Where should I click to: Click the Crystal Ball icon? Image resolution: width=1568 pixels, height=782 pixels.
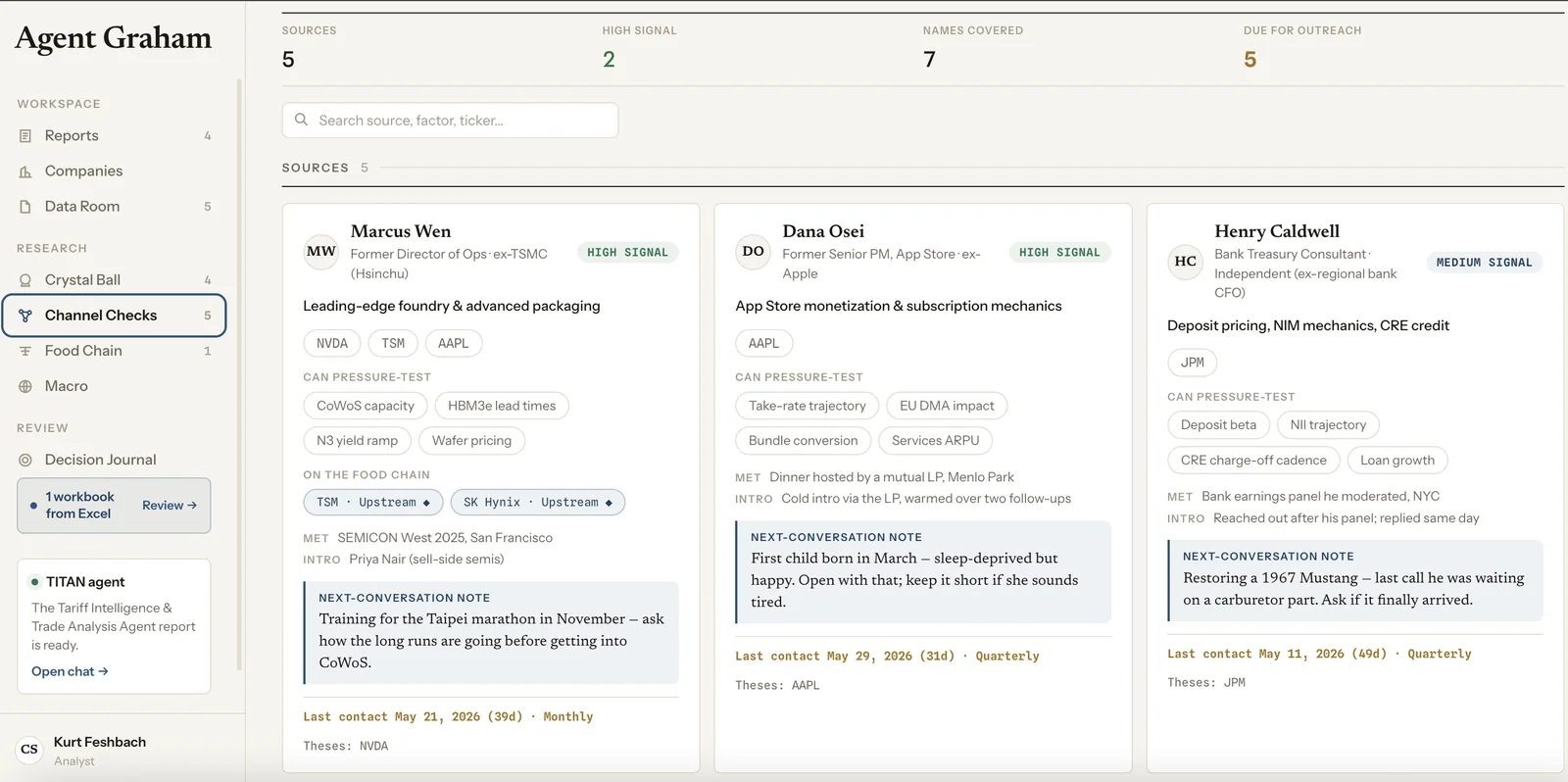25,280
